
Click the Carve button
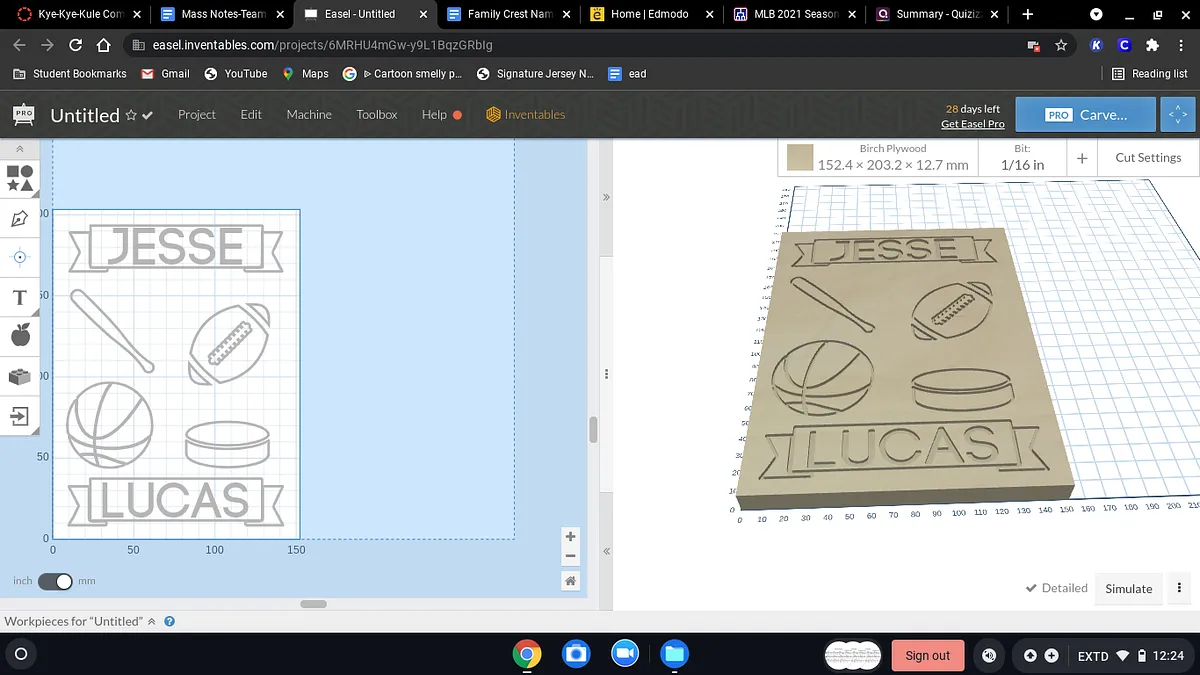(x=1085, y=114)
